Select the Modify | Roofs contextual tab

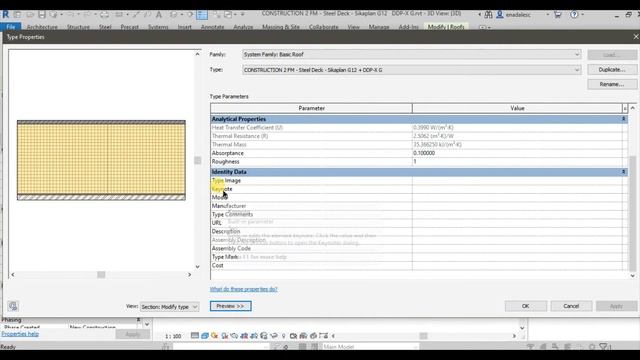[x=446, y=27]
